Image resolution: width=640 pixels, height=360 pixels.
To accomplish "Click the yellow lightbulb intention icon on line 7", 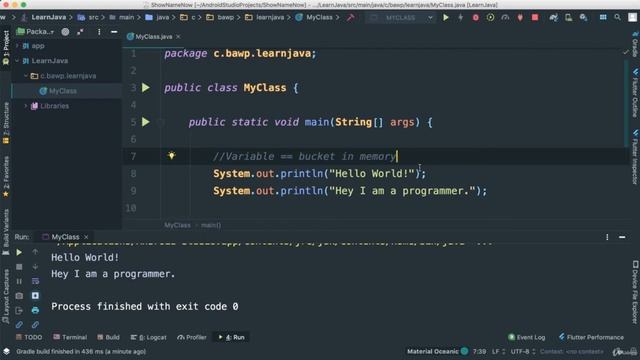I will 171,156.
